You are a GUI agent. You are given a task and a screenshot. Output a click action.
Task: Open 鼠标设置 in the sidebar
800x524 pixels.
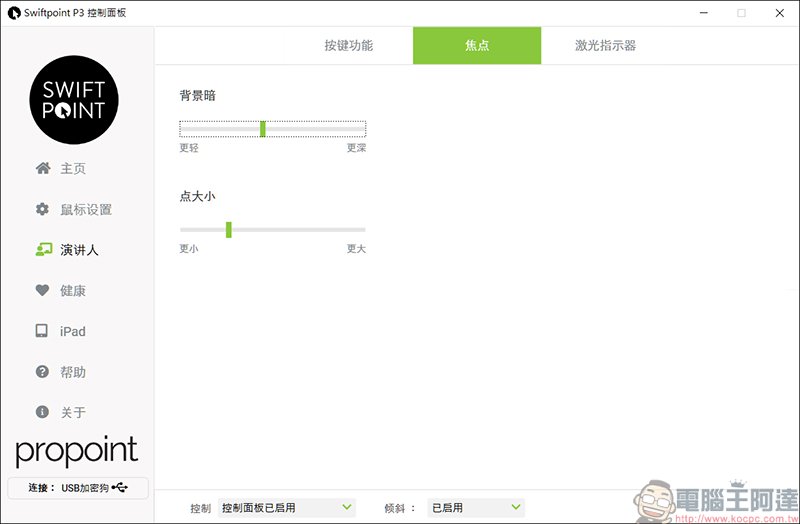click(86, 209)
